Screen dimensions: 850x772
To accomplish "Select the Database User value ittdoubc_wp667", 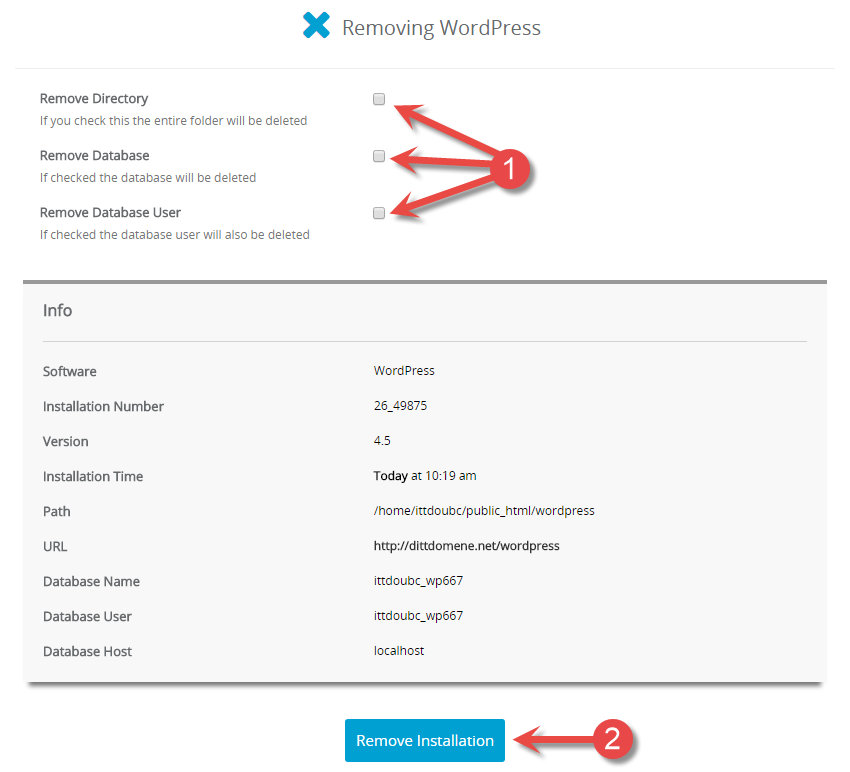I will [x=418, y=616].
